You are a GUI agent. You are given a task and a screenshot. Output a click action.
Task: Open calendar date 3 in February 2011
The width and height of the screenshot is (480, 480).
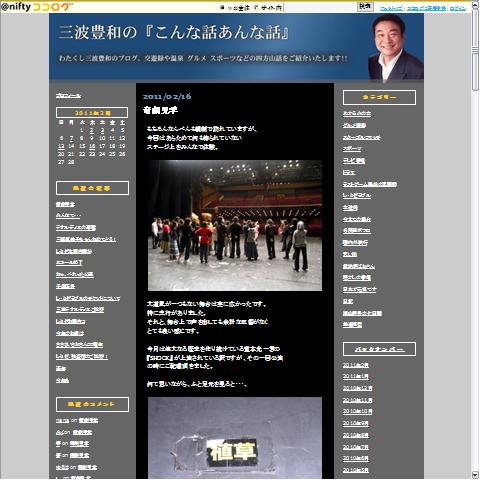pos(102,130)
